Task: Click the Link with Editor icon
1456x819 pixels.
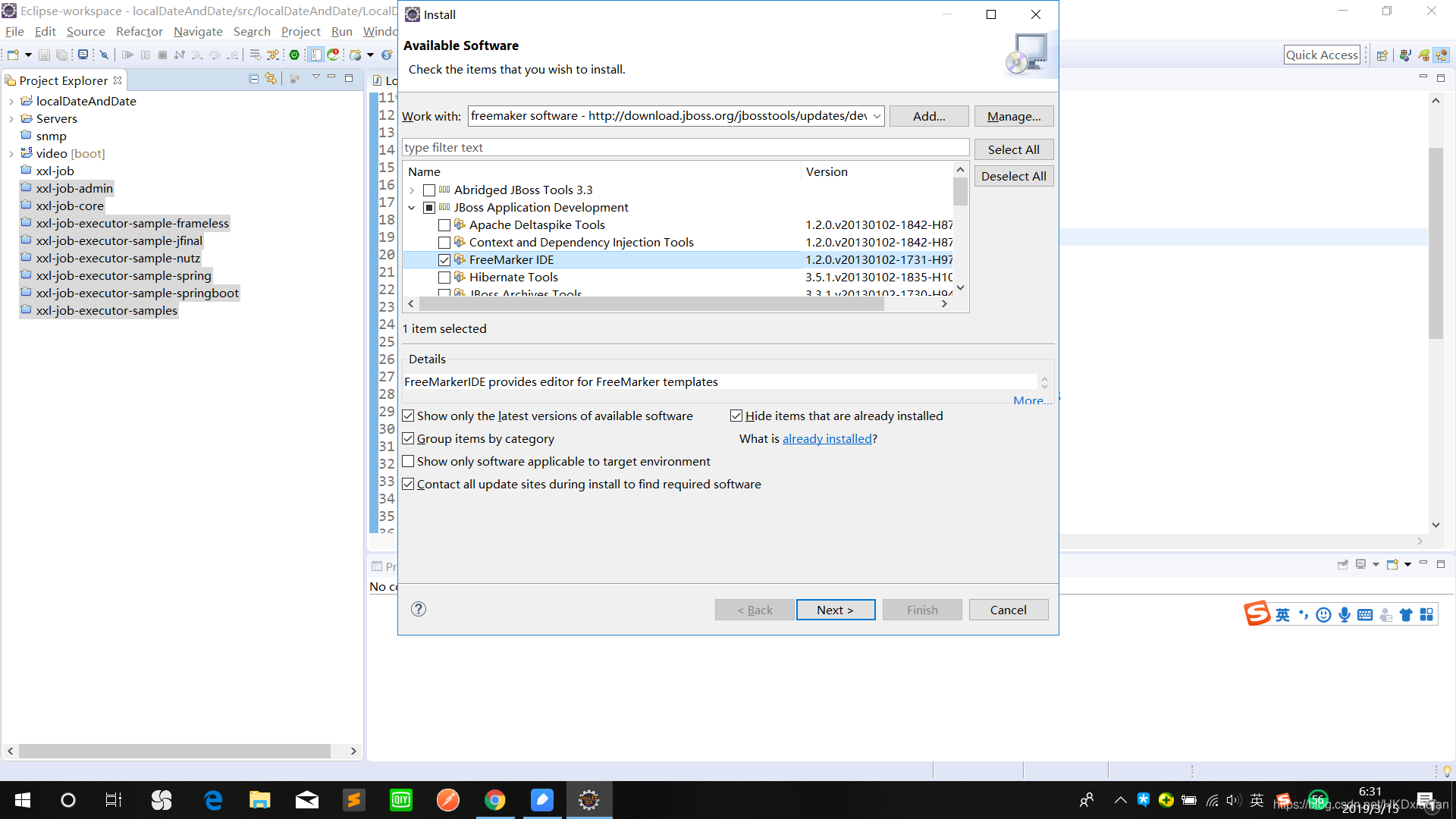Action: coord(271,78)
